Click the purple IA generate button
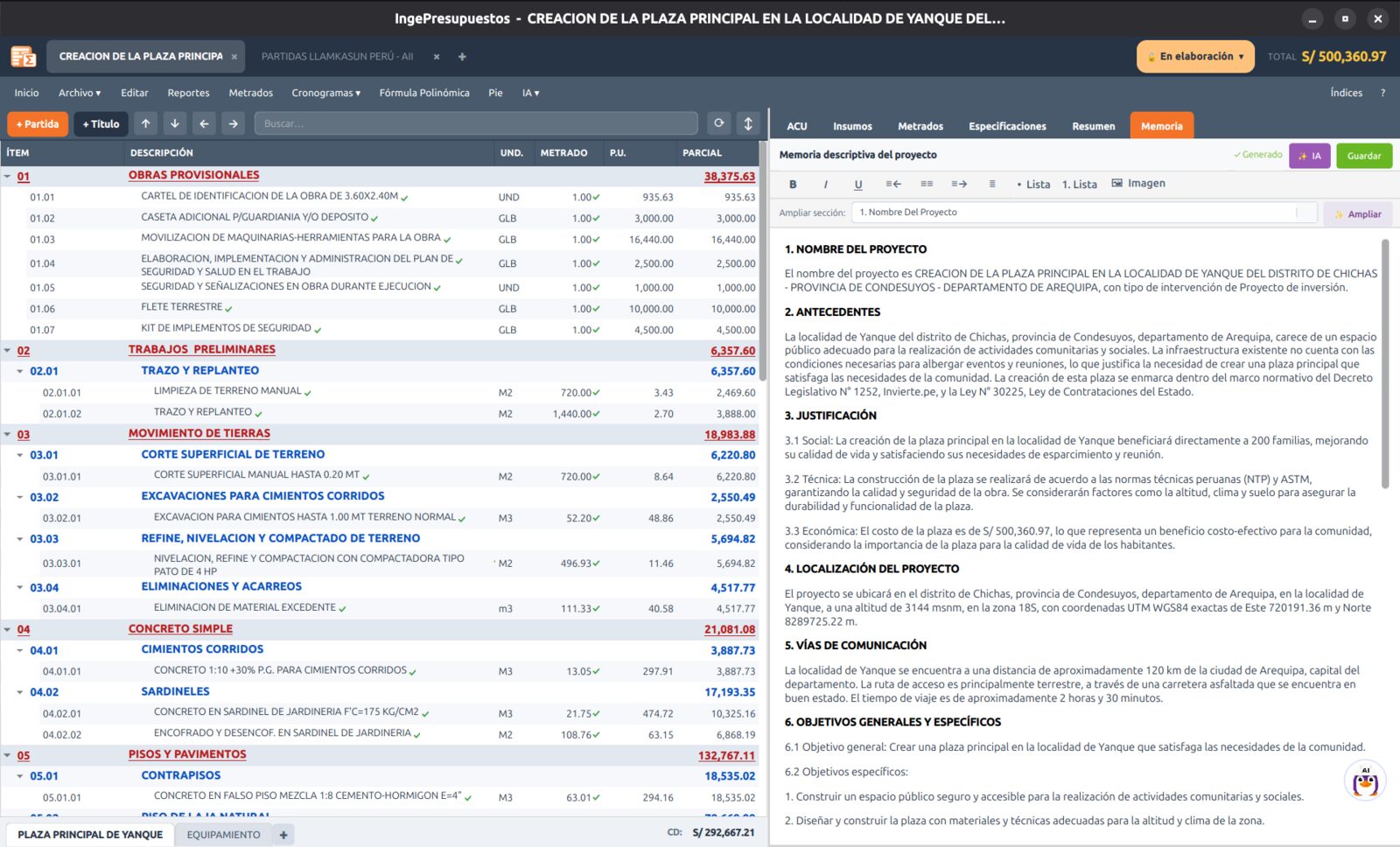 pyautogui.click(x=1309, y=156)
